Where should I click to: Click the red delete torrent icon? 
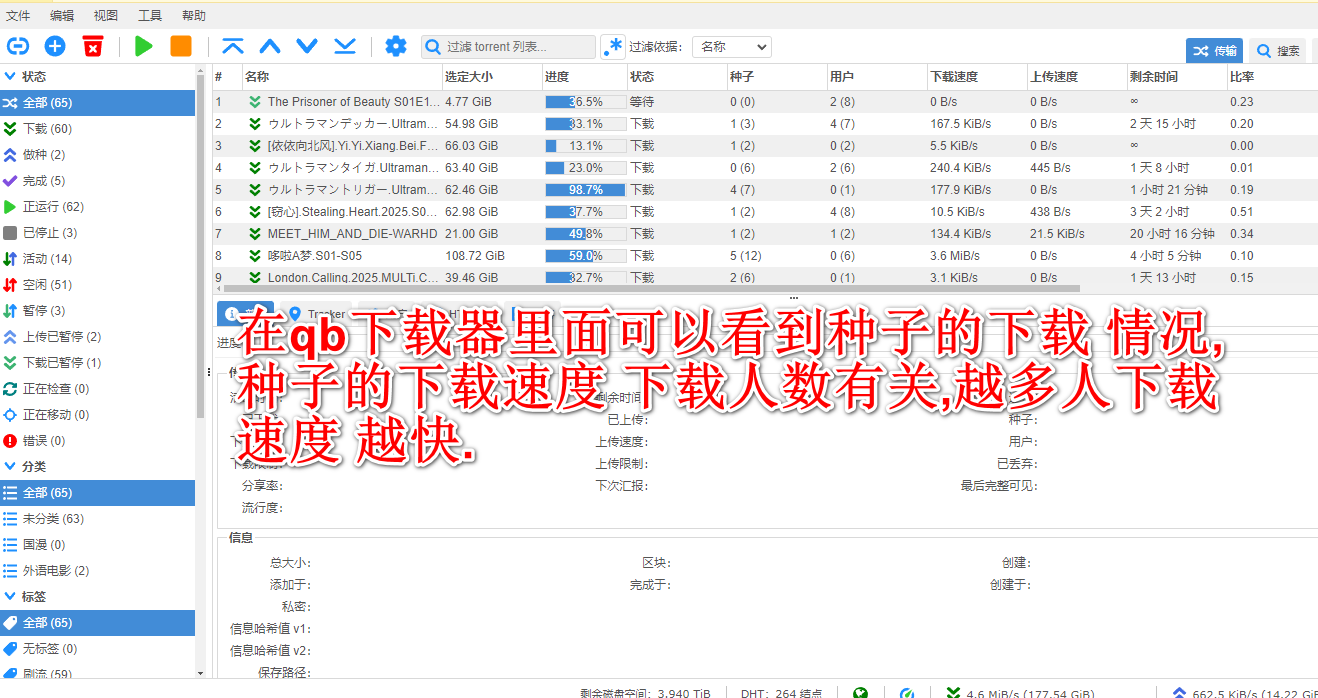point(93,46)
